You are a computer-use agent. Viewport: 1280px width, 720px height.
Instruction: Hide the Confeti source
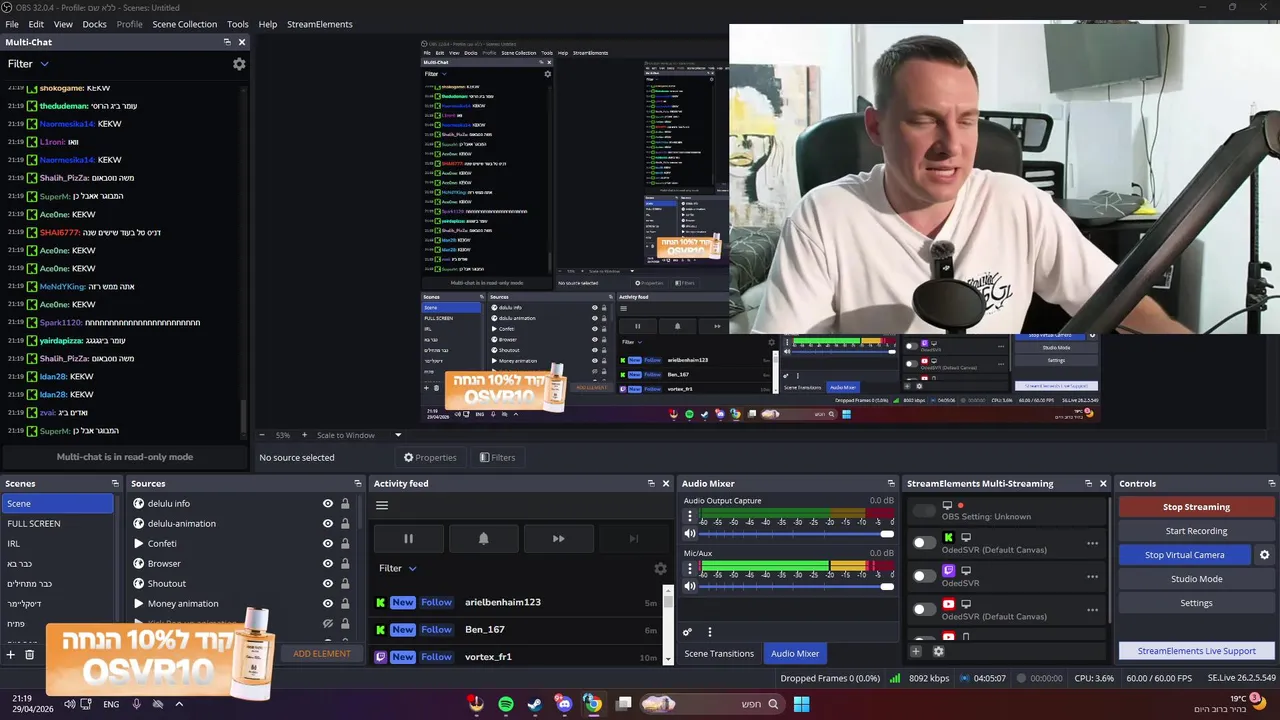coord(327,544)
